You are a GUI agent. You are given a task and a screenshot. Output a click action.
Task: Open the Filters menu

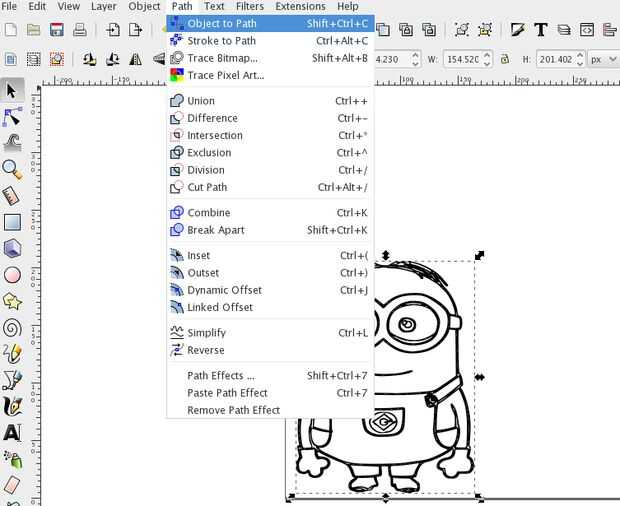250,6
